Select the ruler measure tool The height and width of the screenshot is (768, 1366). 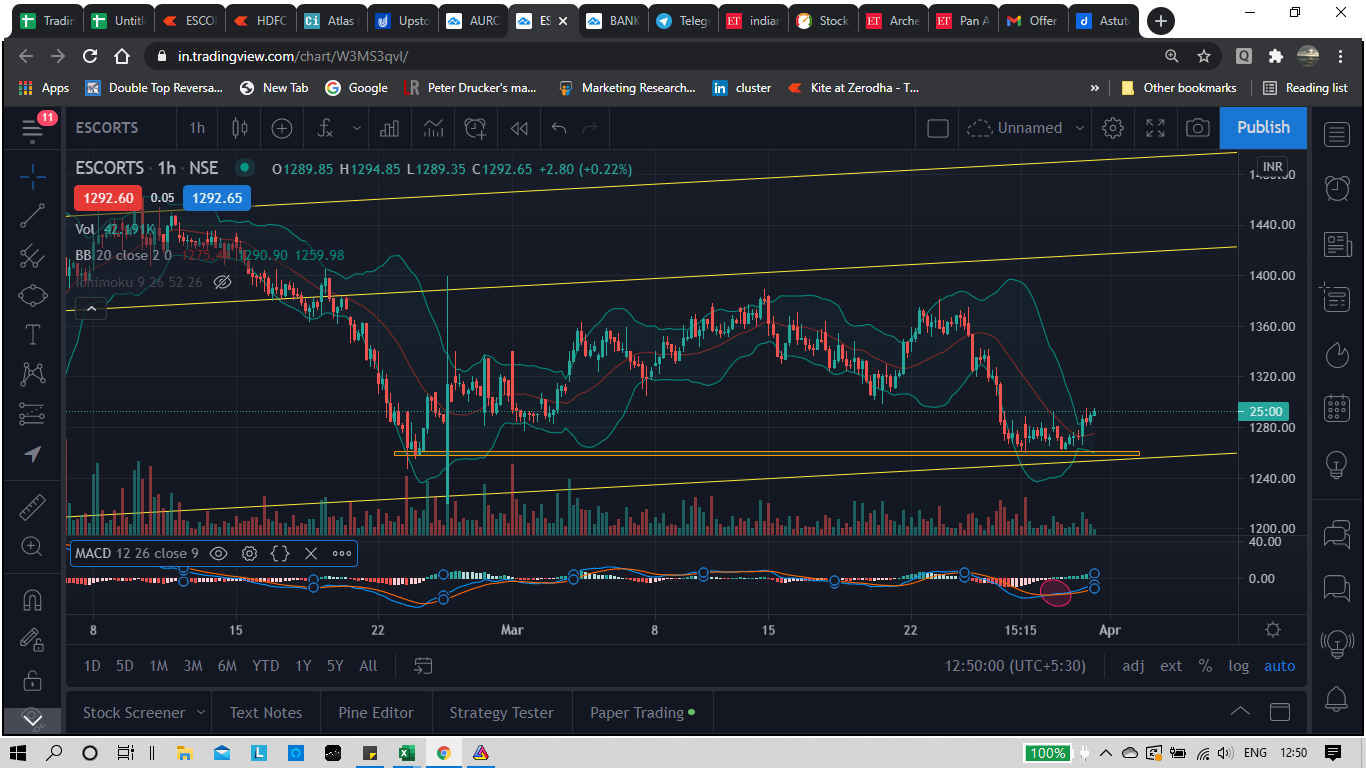pos(32,507)
